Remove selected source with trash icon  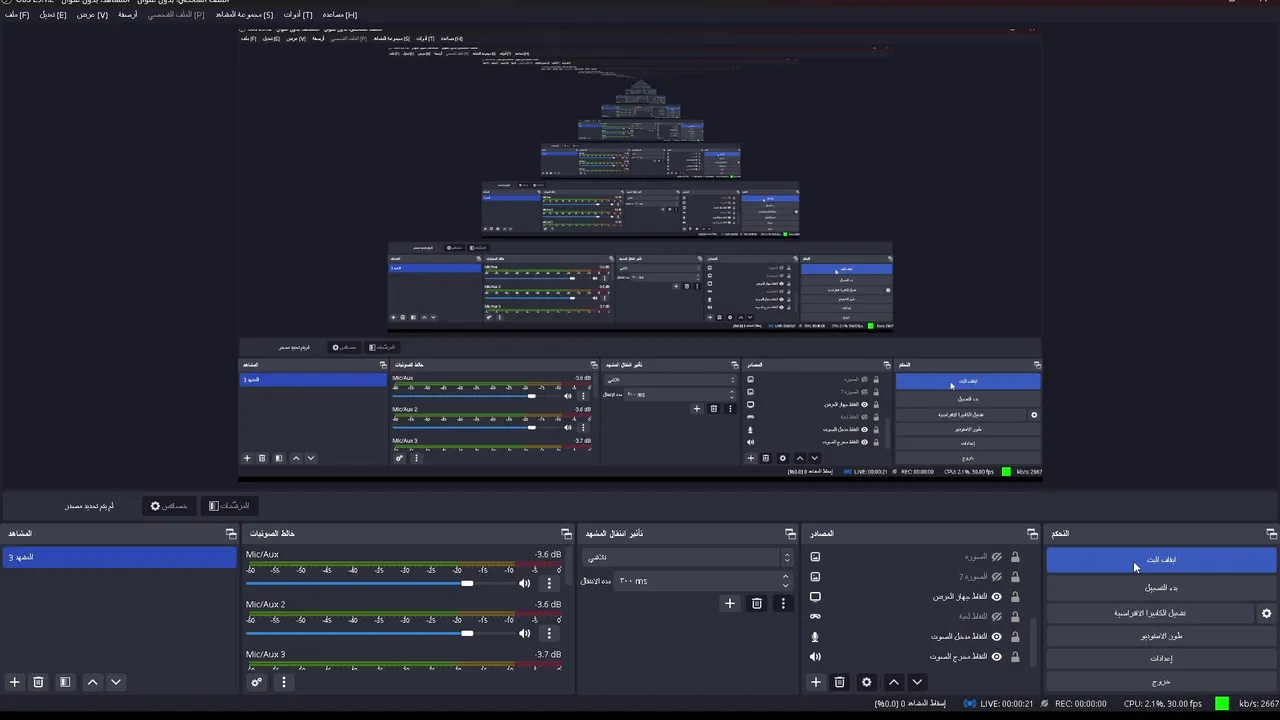point(840,682)
